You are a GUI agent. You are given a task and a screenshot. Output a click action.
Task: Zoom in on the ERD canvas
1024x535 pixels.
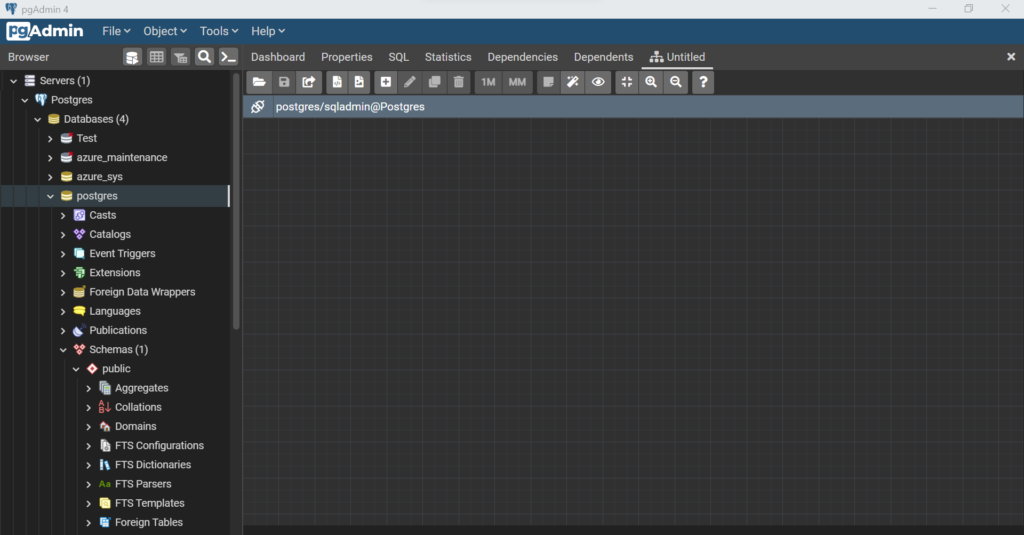651,82
